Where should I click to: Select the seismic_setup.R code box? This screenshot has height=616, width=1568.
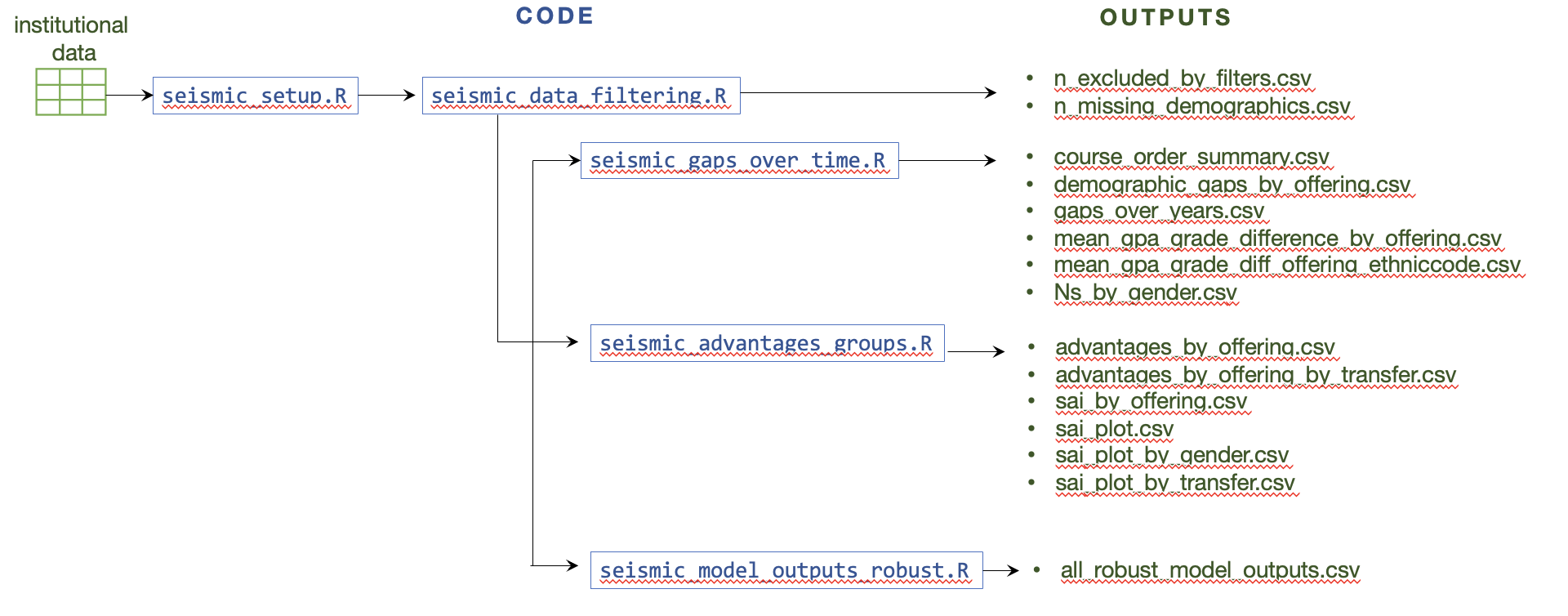[256, 96]
